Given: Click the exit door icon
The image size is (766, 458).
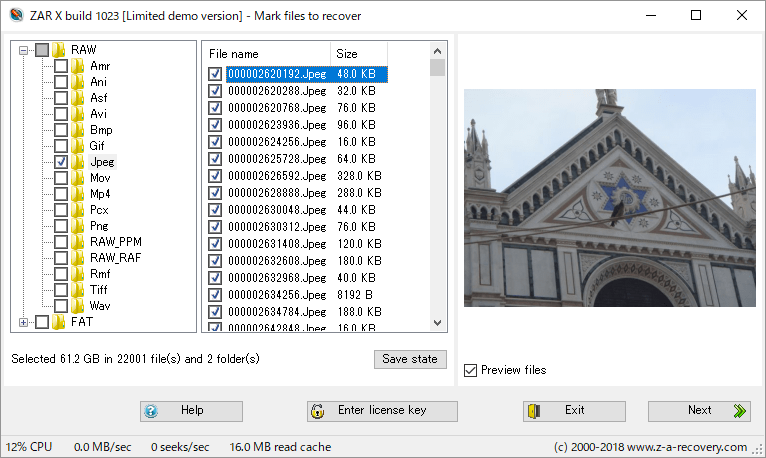Looking at the screenshot, I should point(534,411).
